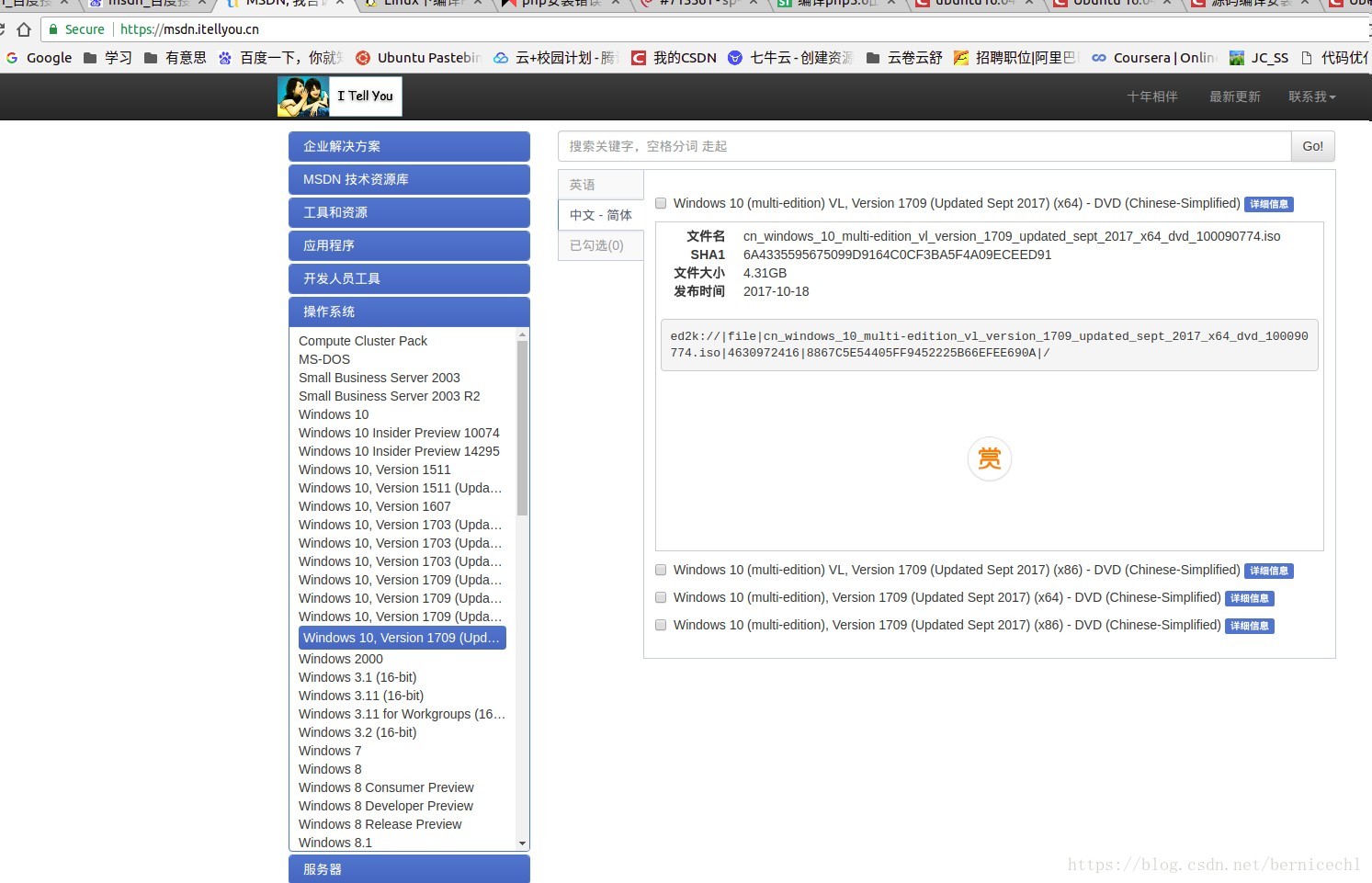The width and height of the screenshot is (1372, 883).
Task: Switch to the 中文 - 简体 tab
Action: click(601, 215)
